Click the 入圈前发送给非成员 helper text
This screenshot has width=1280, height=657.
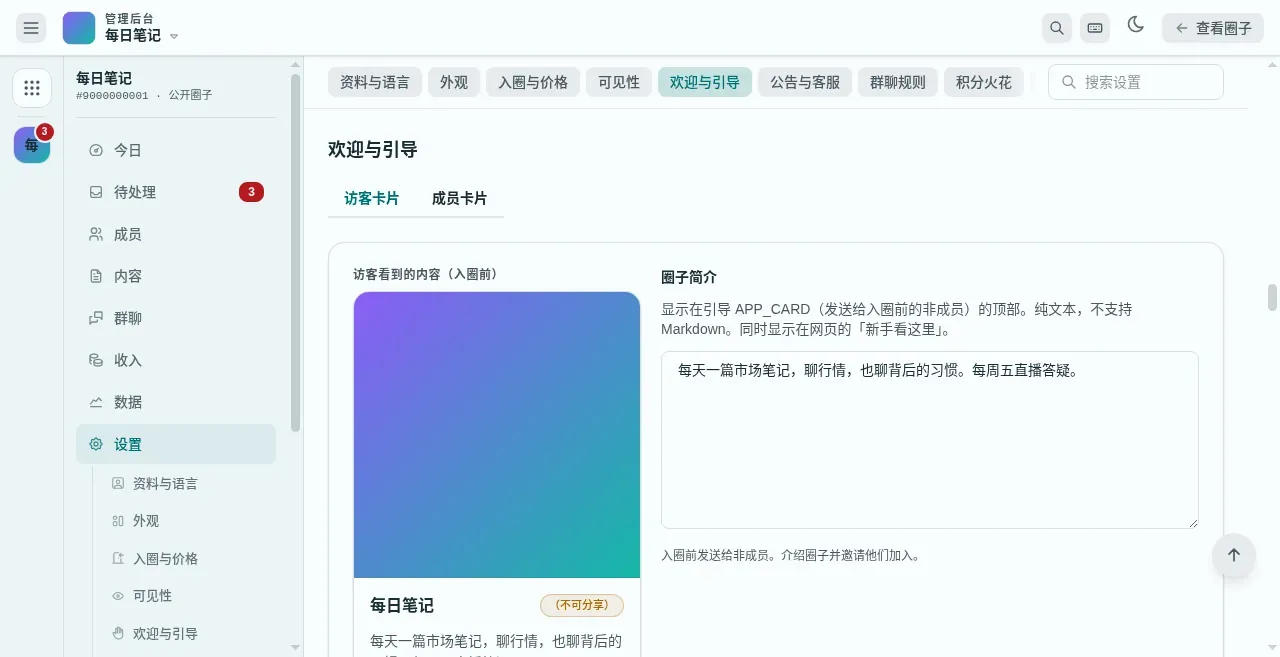click(x=790, y=555)
